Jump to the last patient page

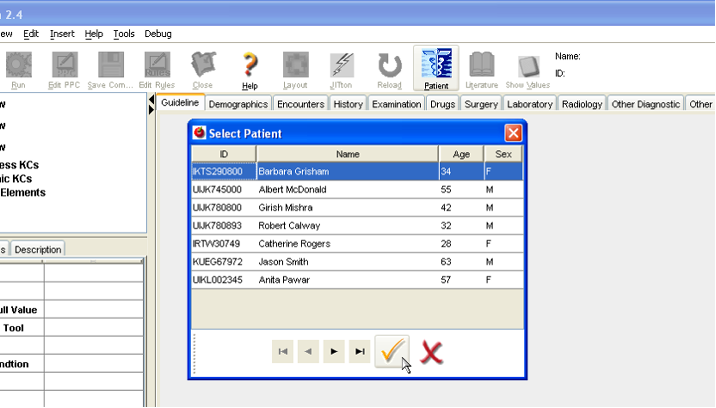[x=359, y=351]
